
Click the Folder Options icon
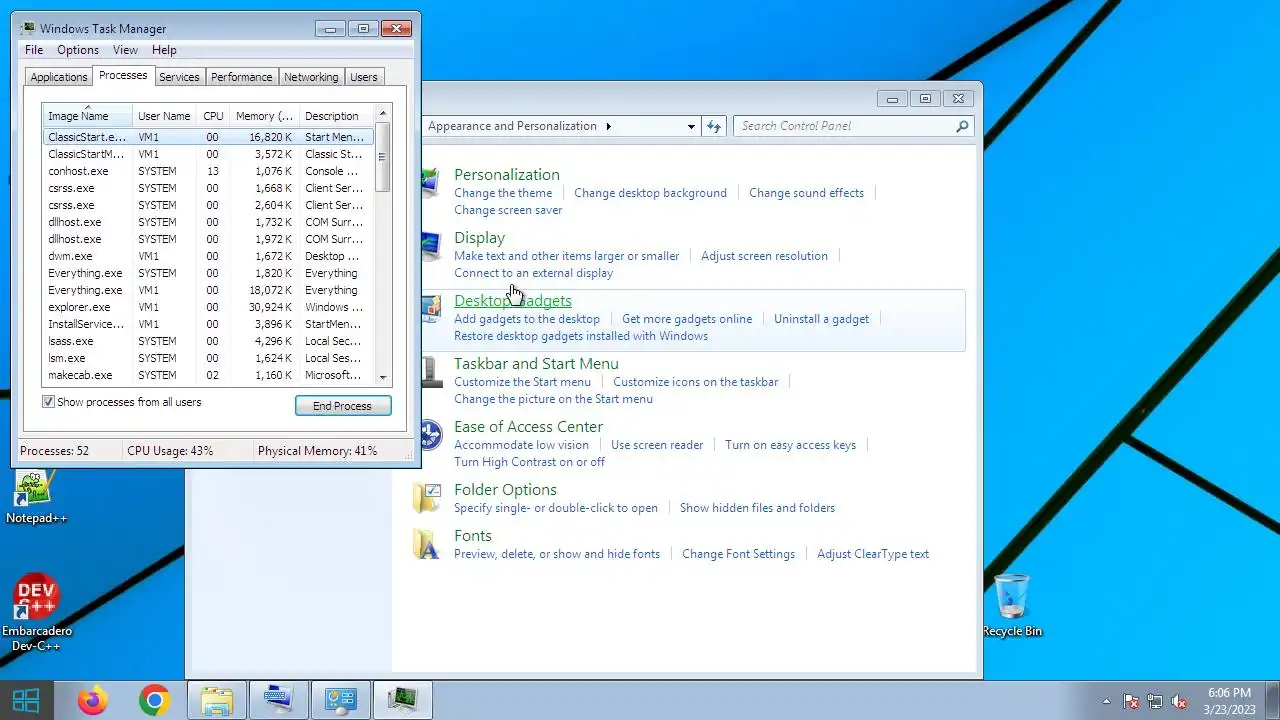(x=427, y=496)
